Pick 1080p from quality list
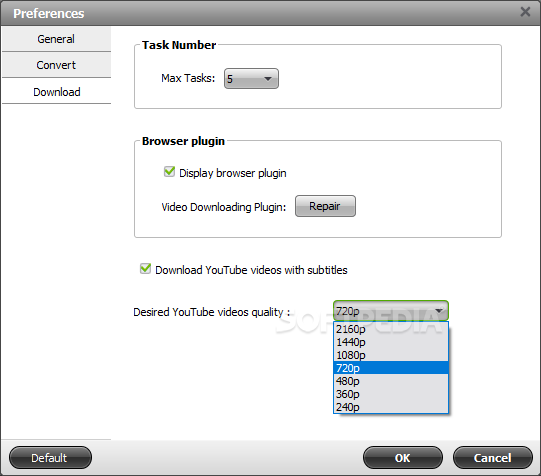 click(x=391, y=355)
